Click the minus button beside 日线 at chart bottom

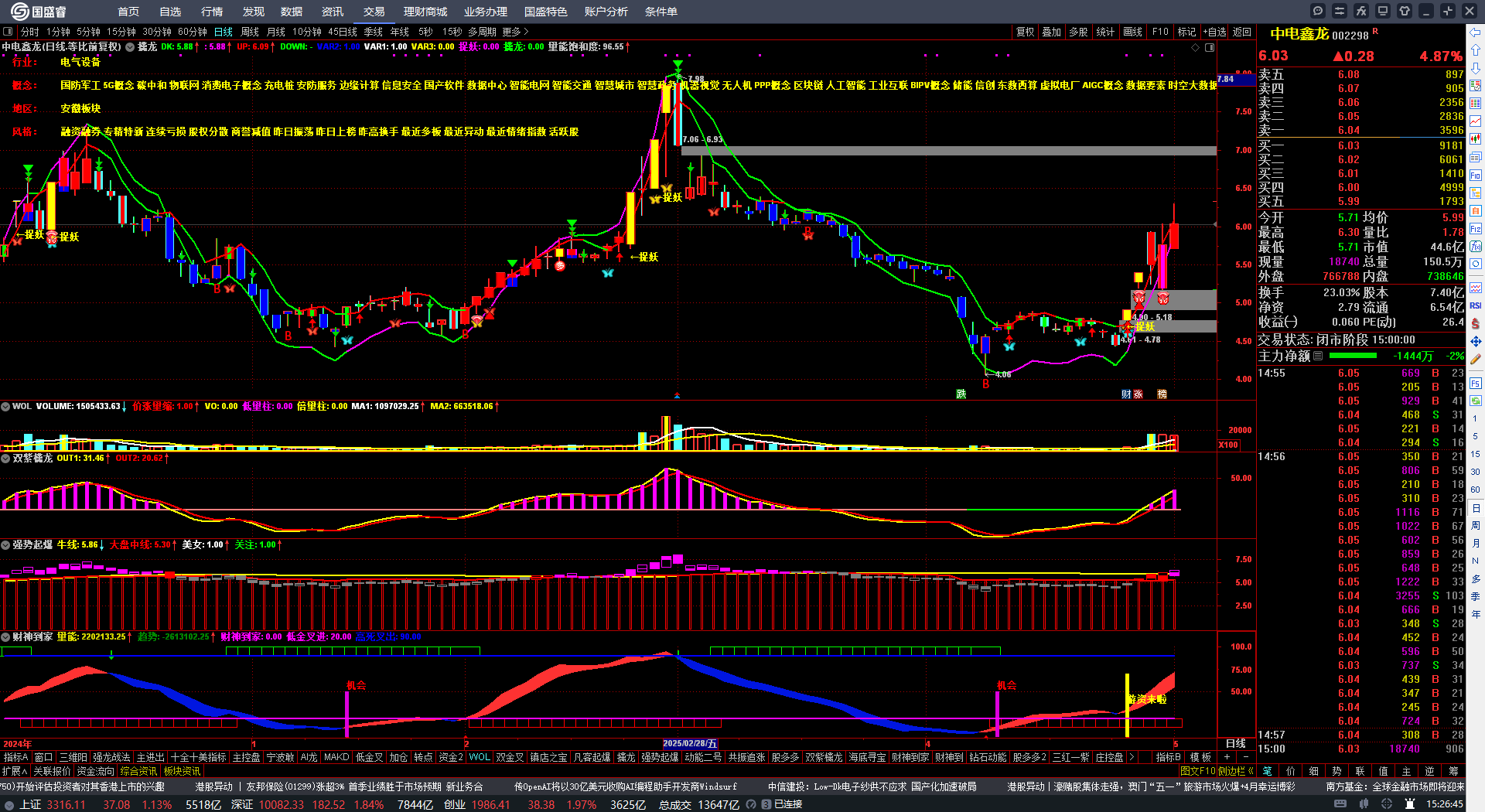click(x=1245, y=756)
